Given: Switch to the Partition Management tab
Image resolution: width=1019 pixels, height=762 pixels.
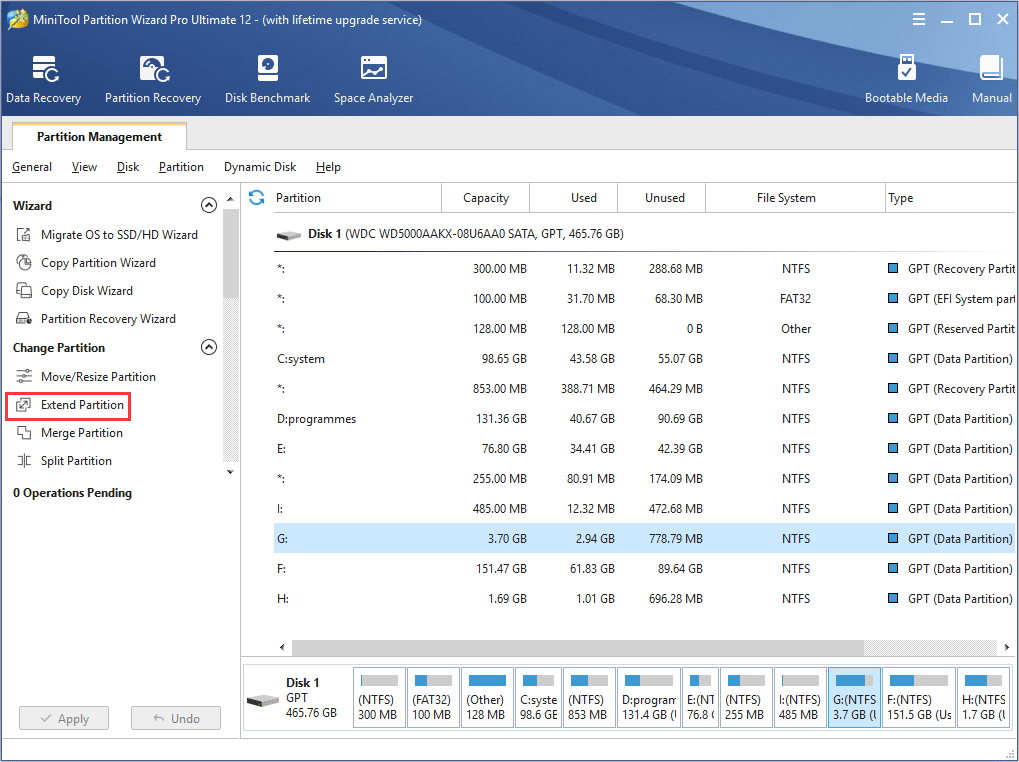Looking at the screenshot, I should tap(98, 136).
